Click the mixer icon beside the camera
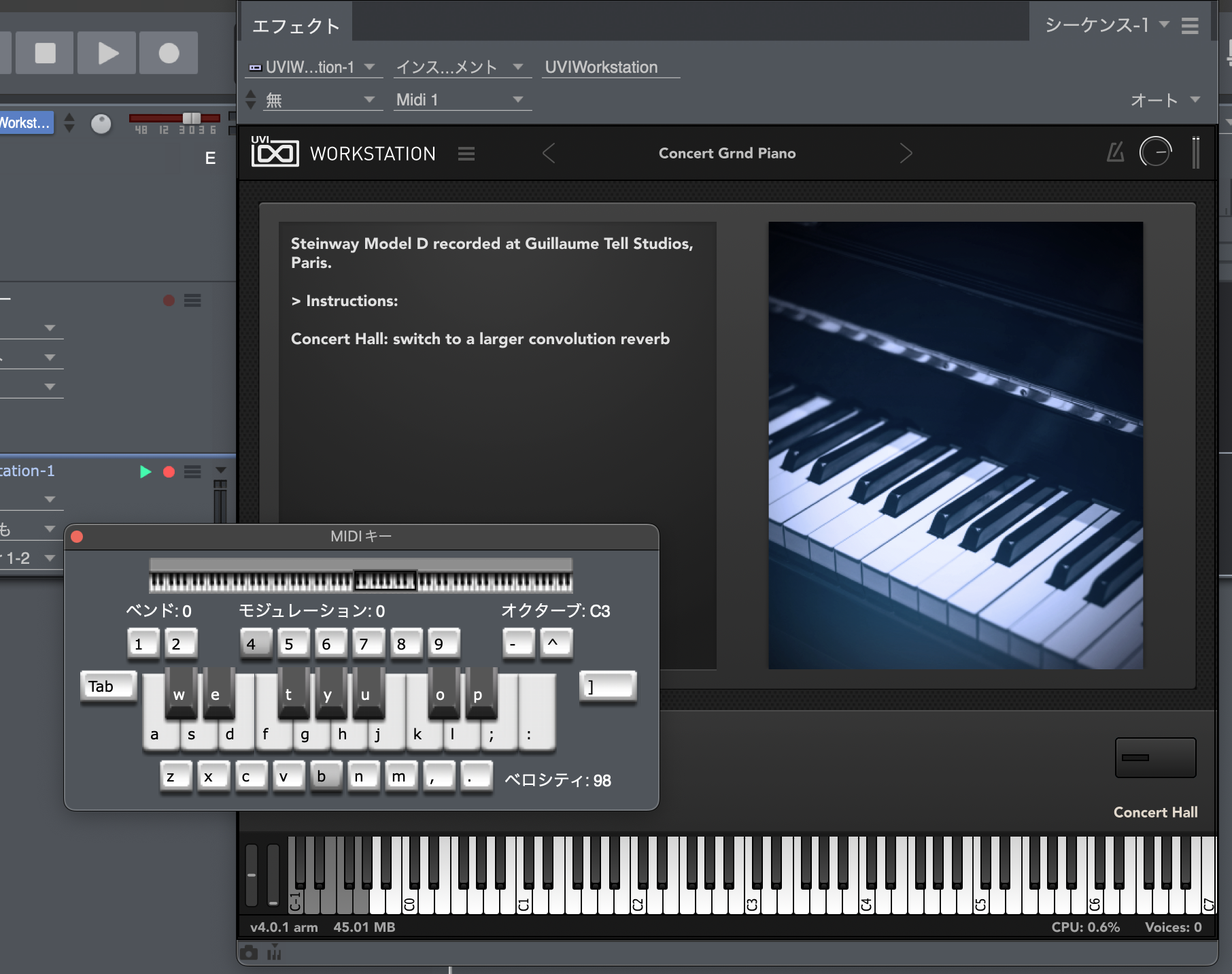This screenshot has width=1232, height=974. tap(274, 953)
